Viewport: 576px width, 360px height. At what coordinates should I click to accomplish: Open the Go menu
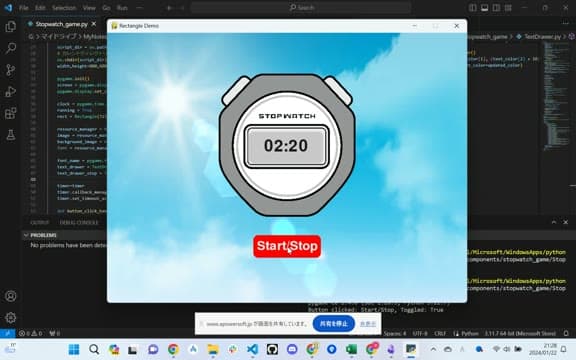point(106,8)
